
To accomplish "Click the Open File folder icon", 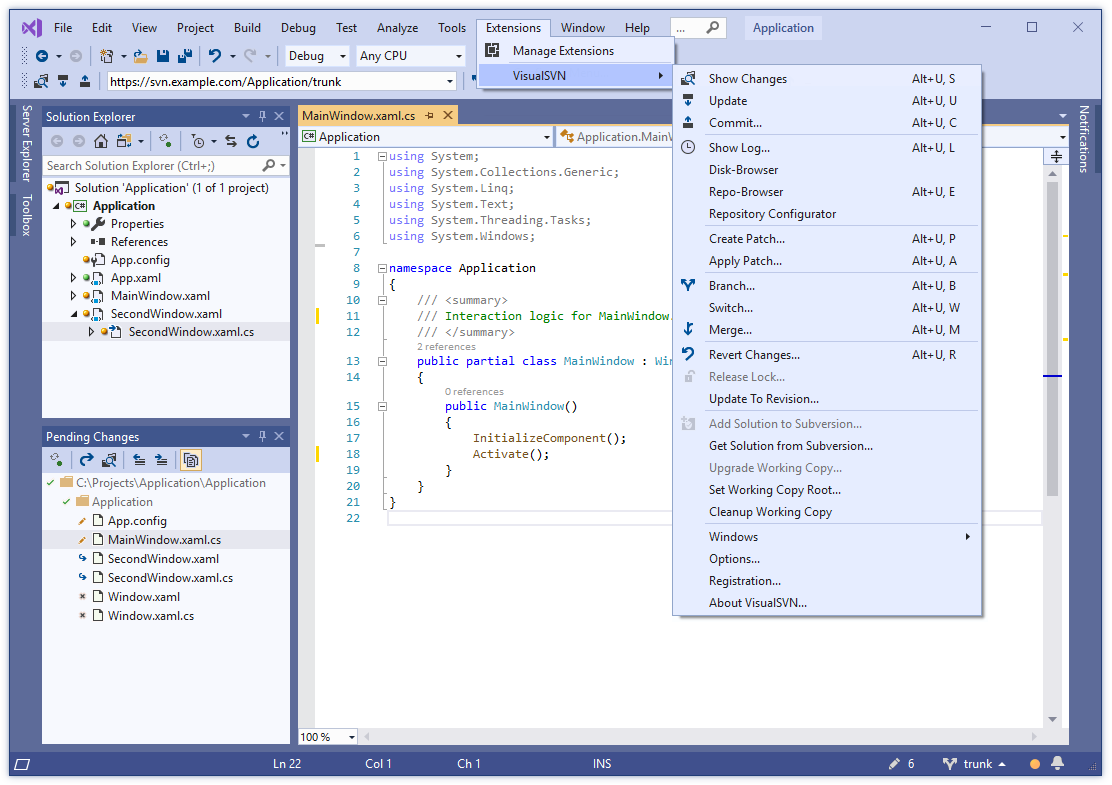I will click(140, 56).
